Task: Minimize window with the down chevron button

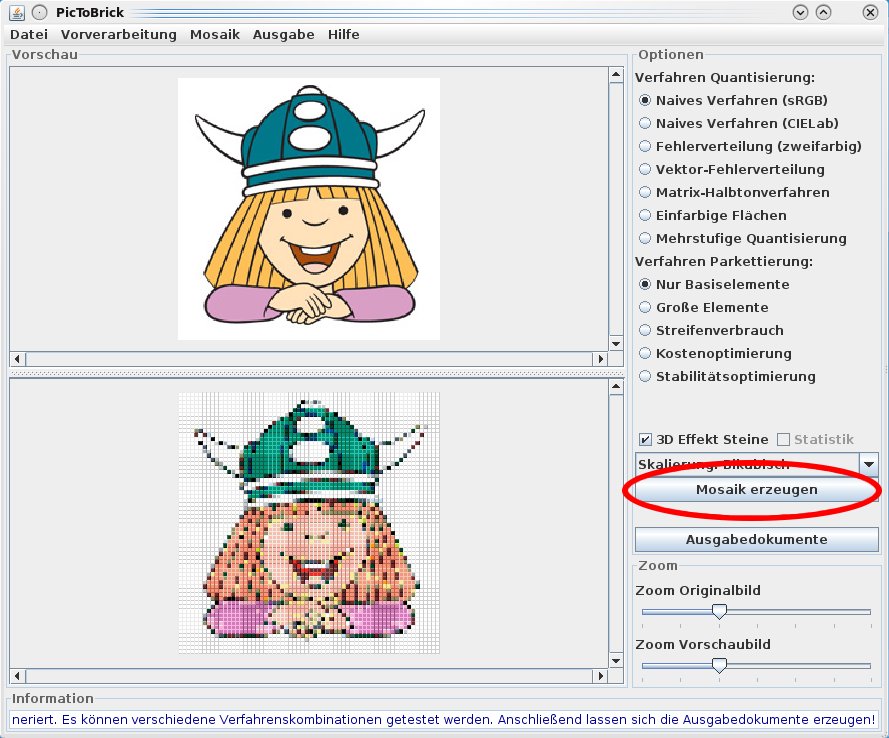Action: click(800, 12)
